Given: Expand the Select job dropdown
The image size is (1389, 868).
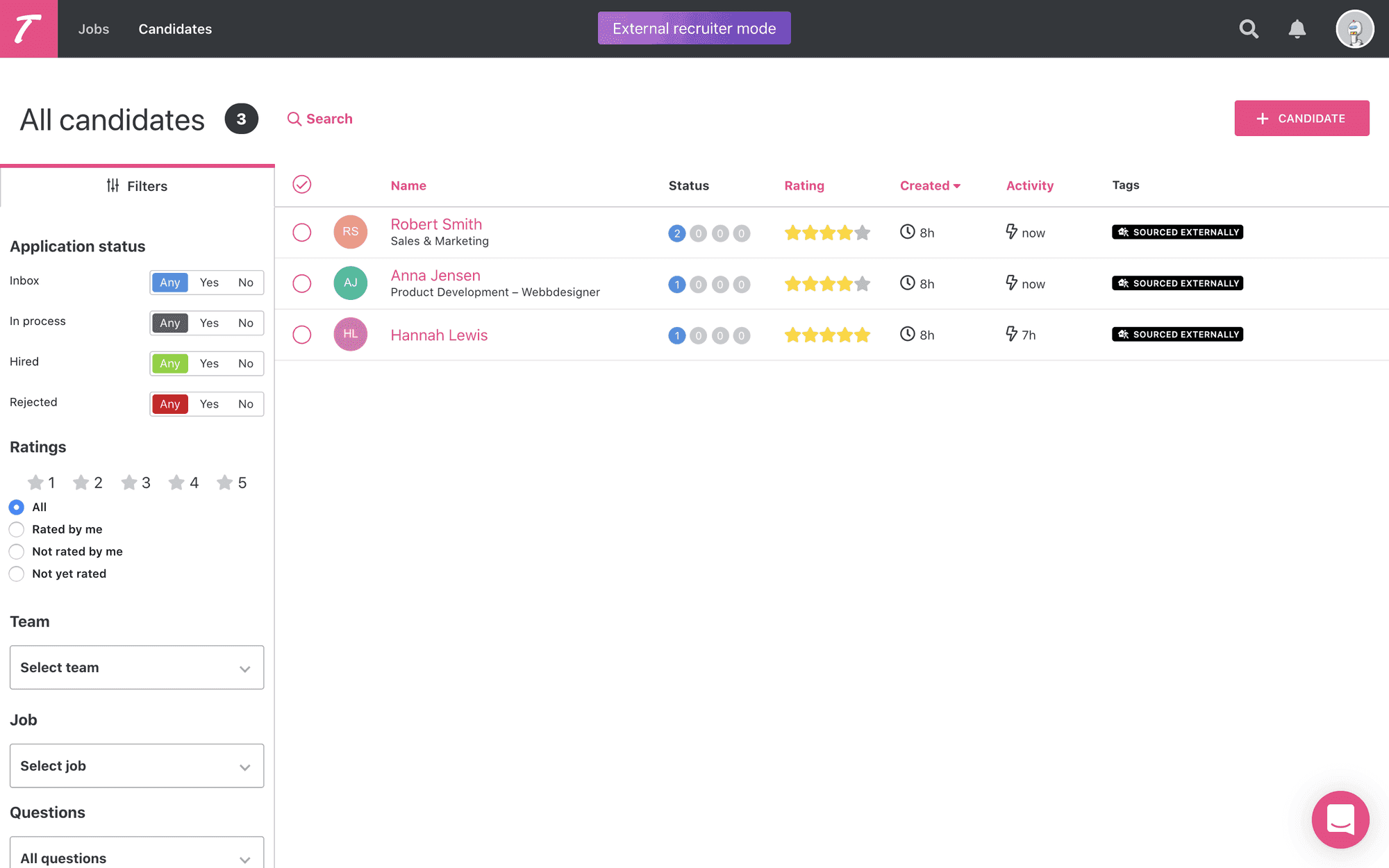Looking at the screenshot, I should 137,766.
